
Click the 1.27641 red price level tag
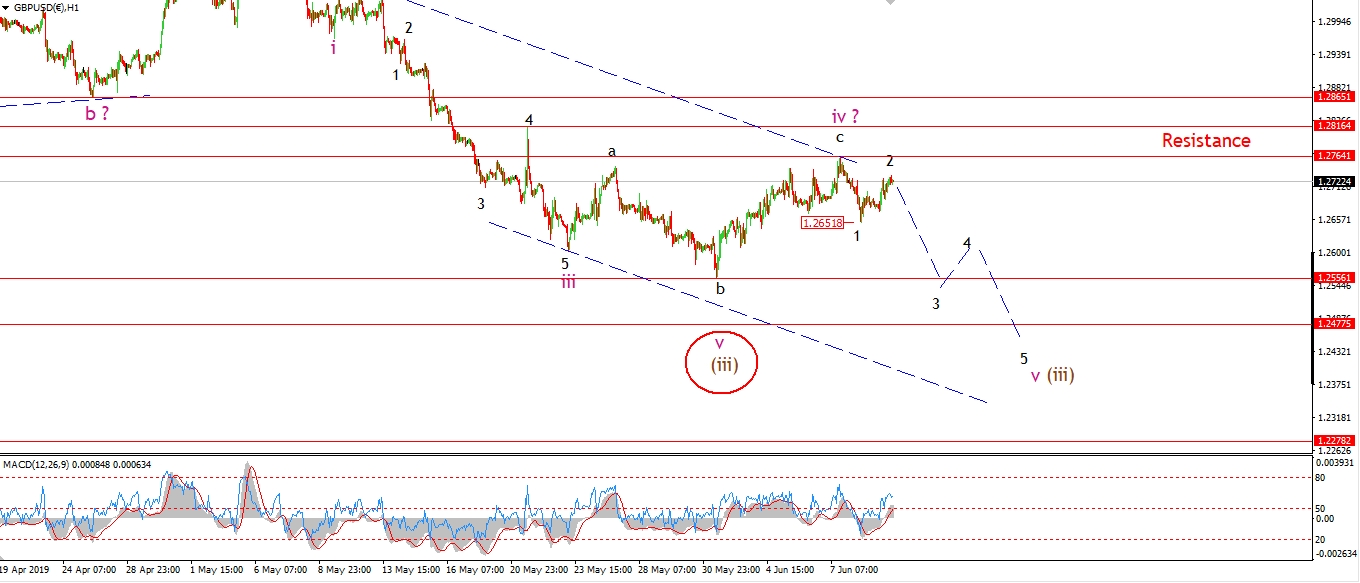1335,156
